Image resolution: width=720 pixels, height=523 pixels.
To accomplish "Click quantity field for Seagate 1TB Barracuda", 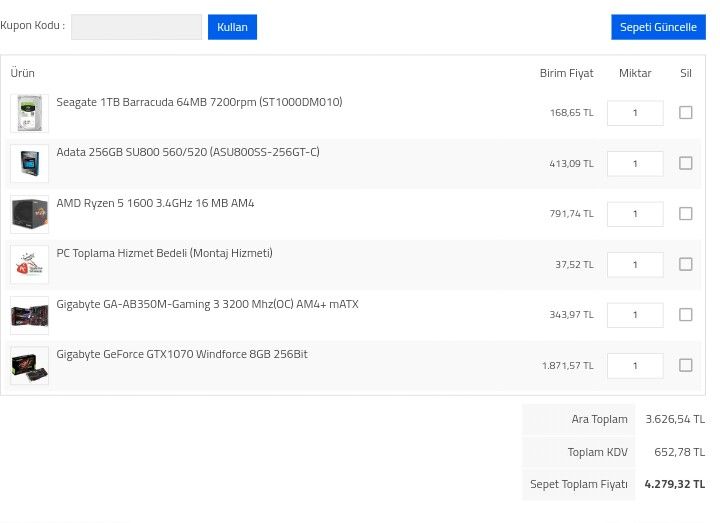I will point(635,113).
